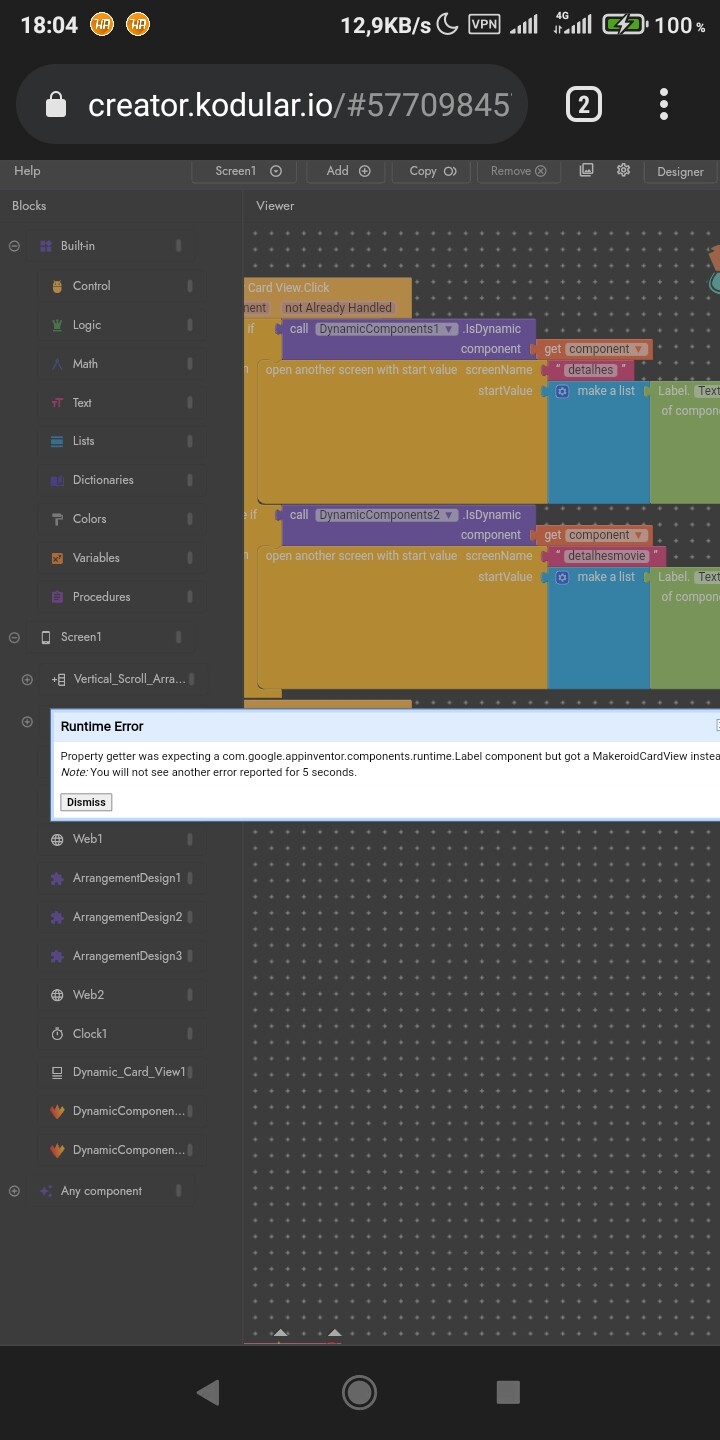Collapse the Built-in tree section
This screenshot has height=1440, width=720.
click(x=14, y=246)
